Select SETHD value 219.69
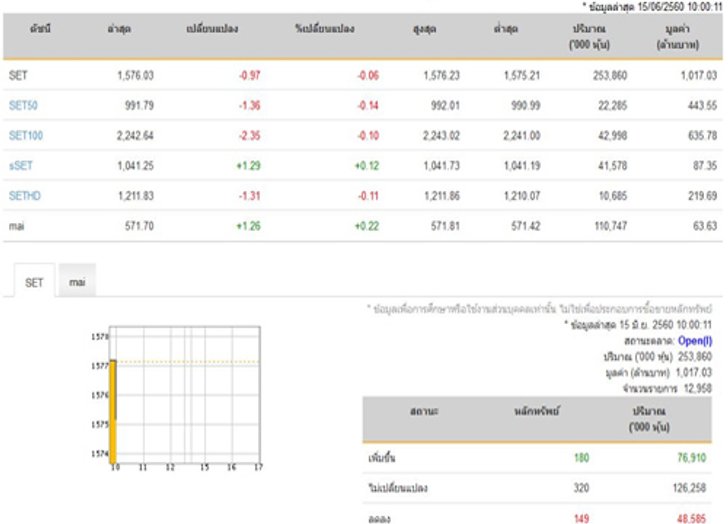 click(x=702, y=196)
